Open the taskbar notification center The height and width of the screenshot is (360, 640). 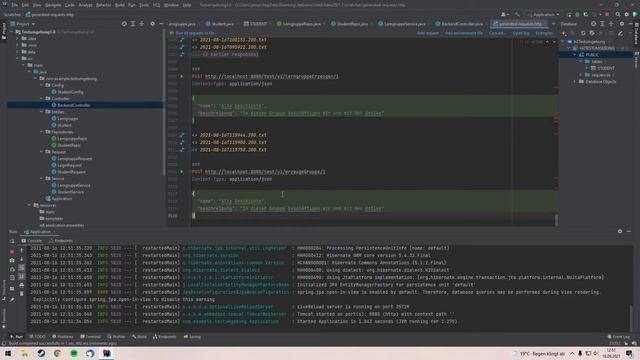[629, 353]
